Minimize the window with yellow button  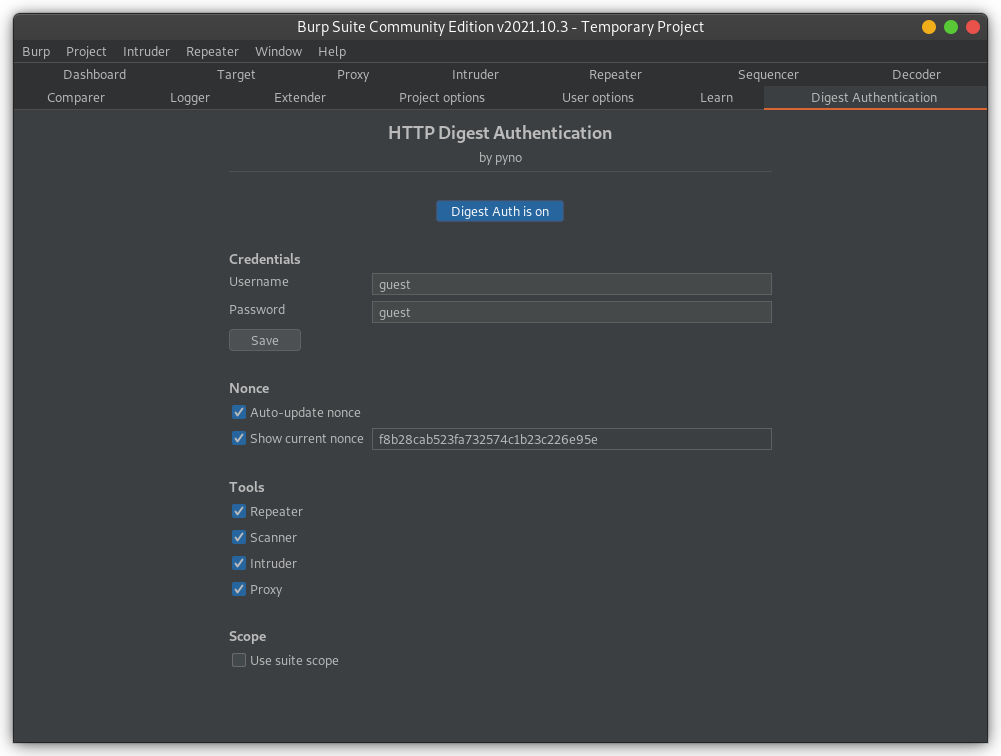929,27
